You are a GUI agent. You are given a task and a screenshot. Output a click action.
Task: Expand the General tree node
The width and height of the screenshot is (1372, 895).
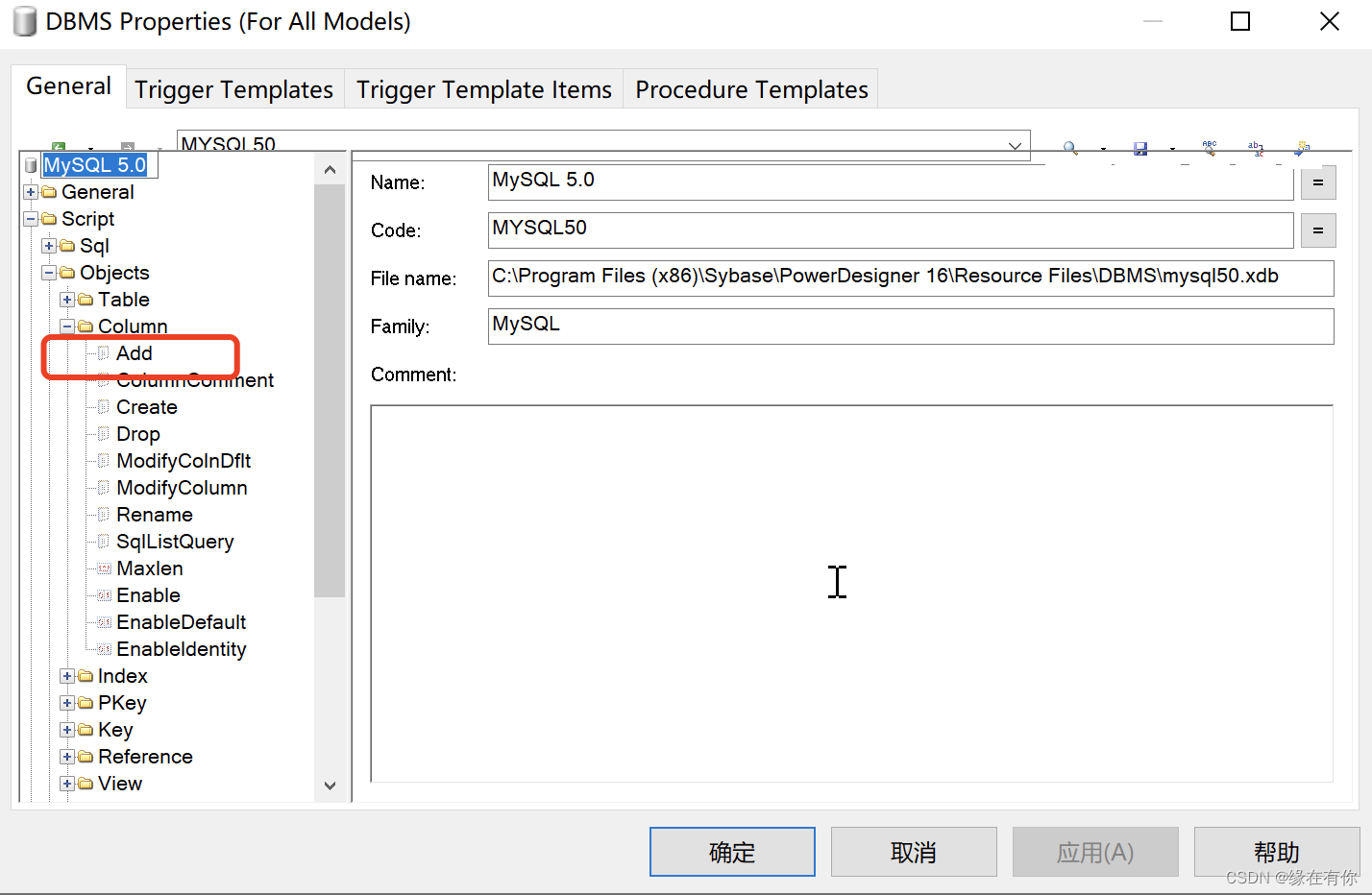tap(31, 192)
